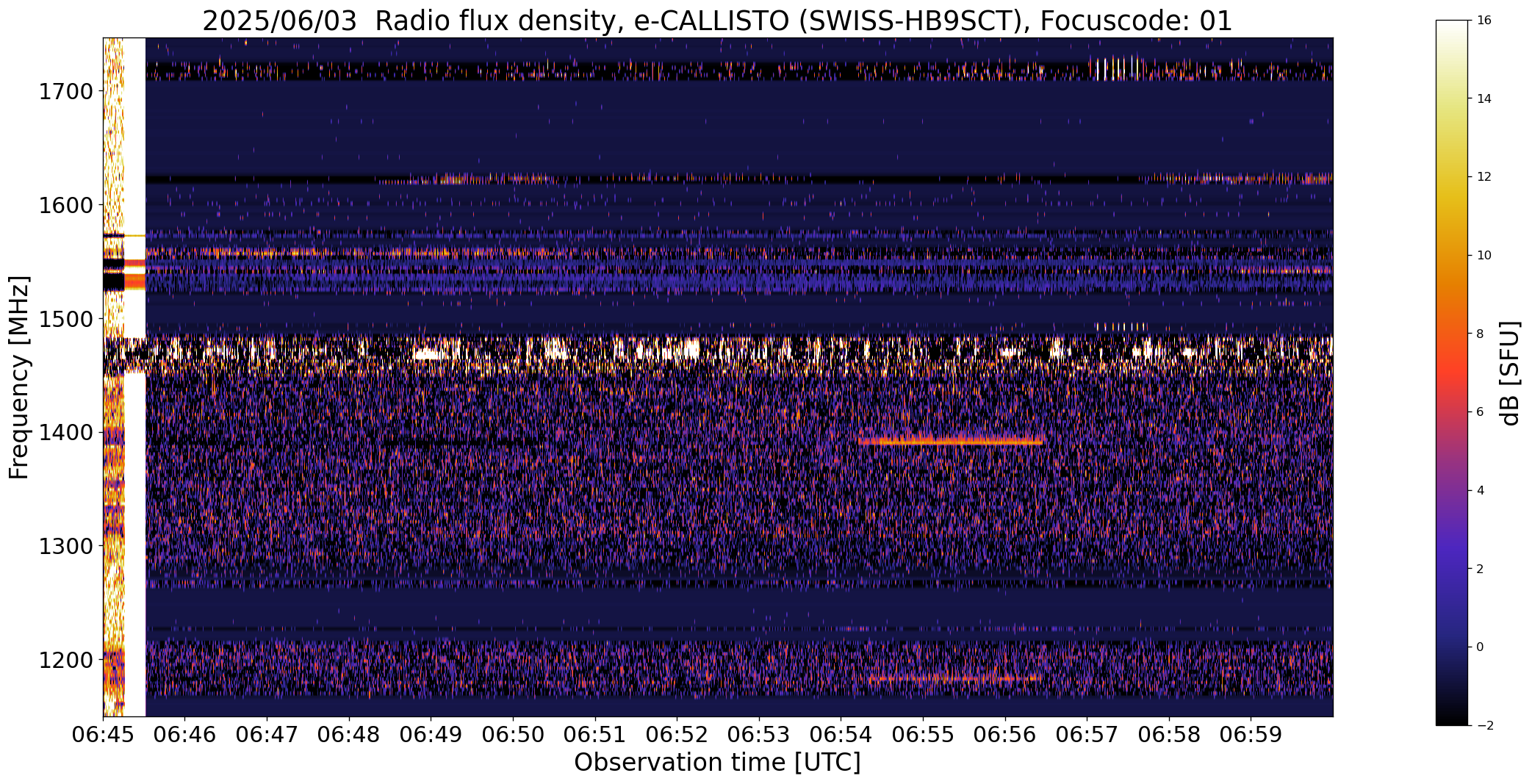1532x784 pixels.
Task: Click the colorbar tick label 2
Action: tap(1480, 569)
